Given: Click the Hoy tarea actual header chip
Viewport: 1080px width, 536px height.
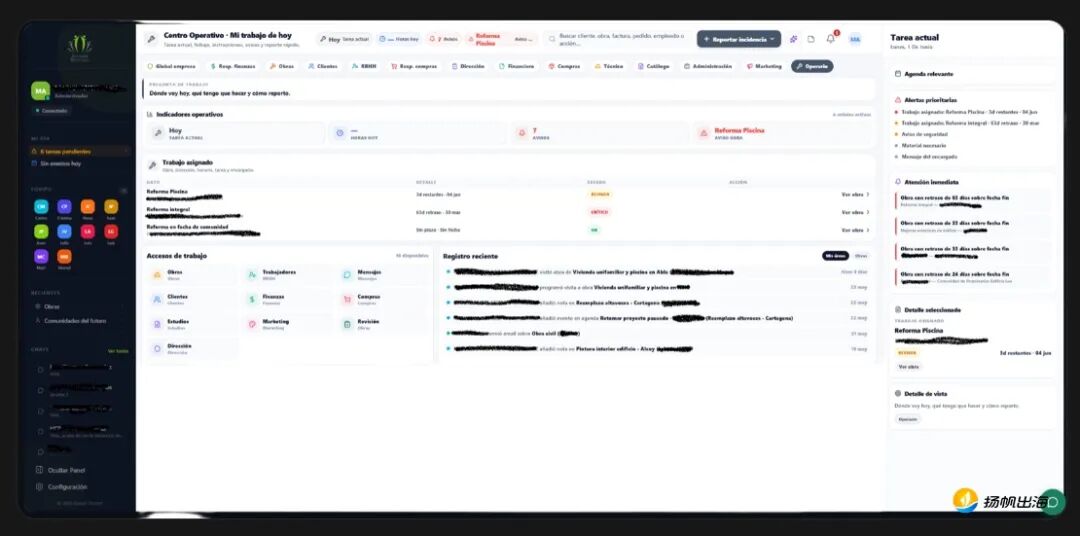Looking at the screenshot, I should 344,39.
